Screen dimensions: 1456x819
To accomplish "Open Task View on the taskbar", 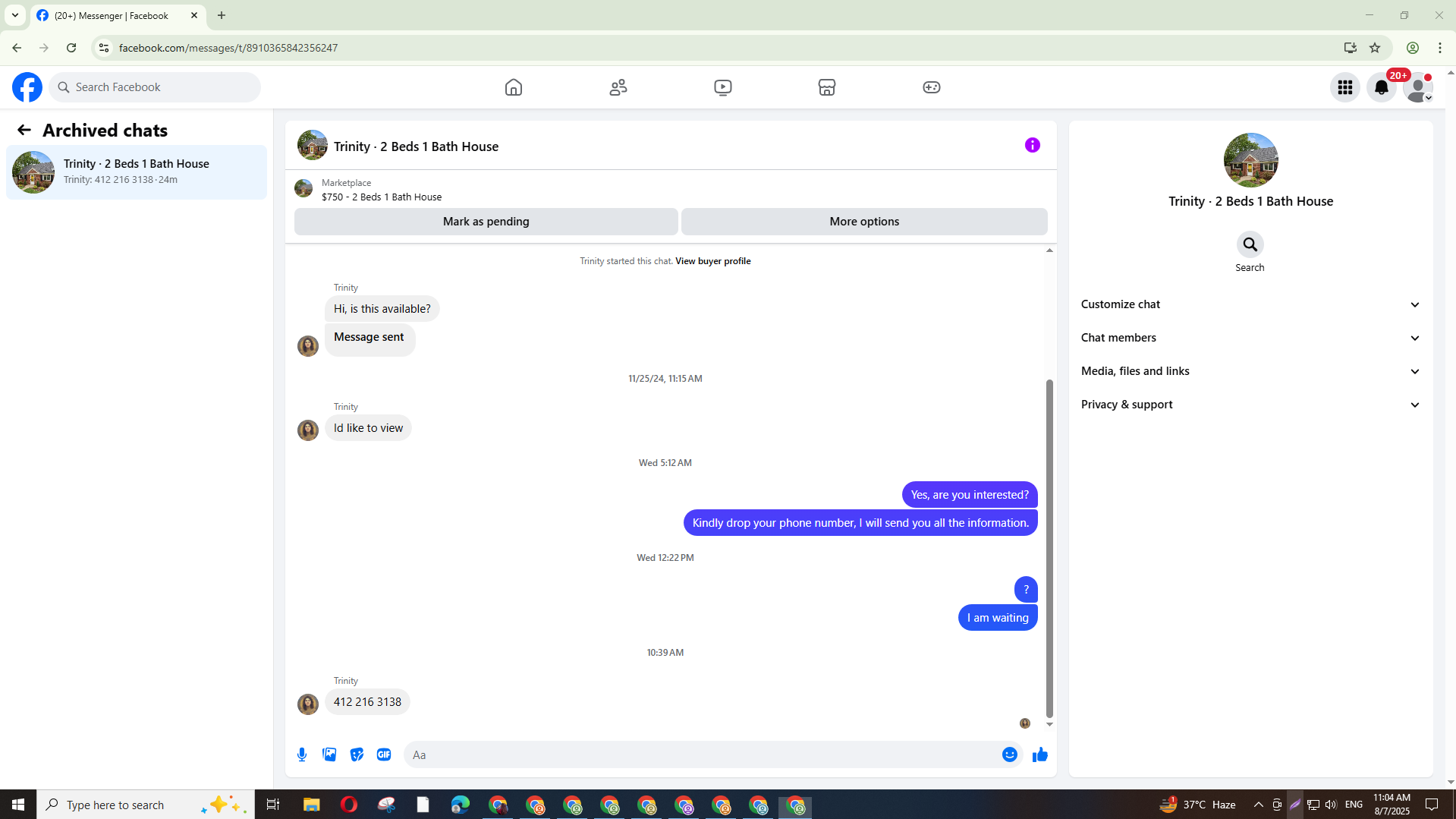I will [273, 805].
